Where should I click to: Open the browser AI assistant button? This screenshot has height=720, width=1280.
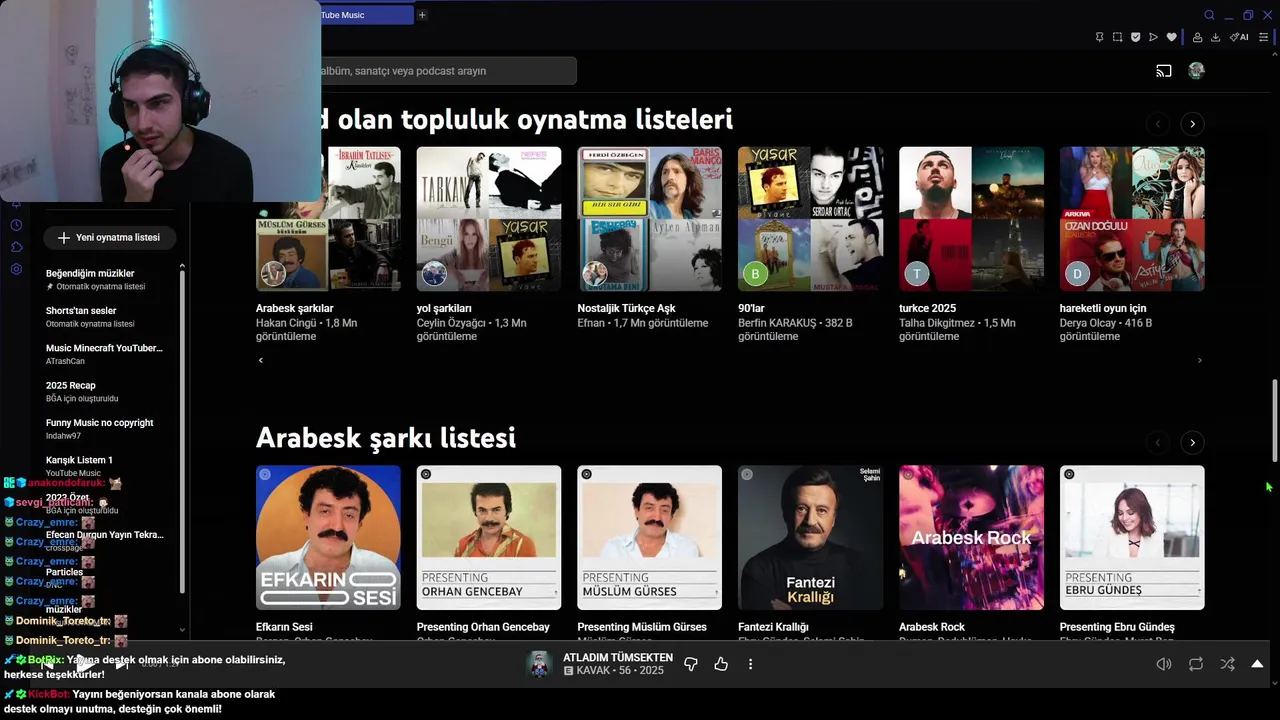1239,37
